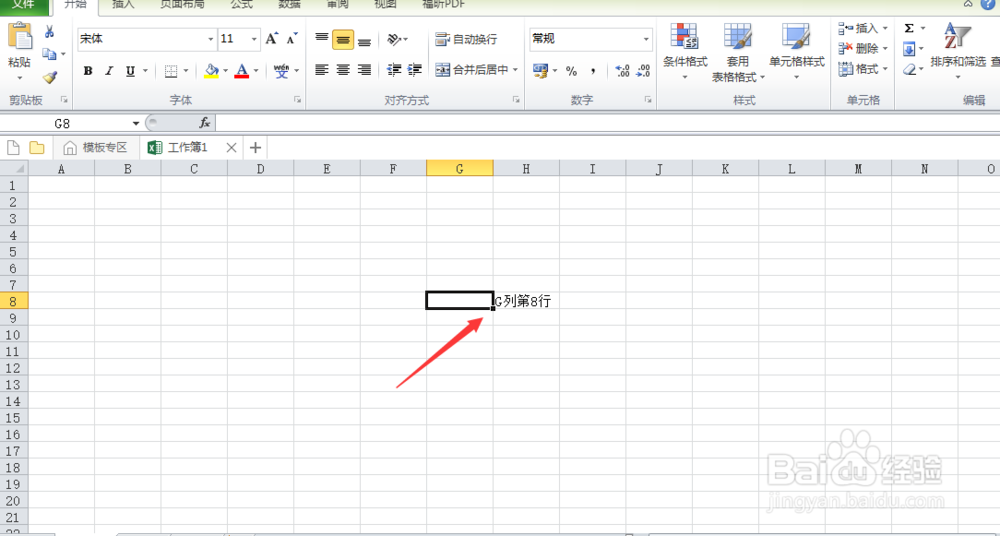Toggle bottom vertical alignment
This screenshot has width=1000, height=536.
point(364,40)
